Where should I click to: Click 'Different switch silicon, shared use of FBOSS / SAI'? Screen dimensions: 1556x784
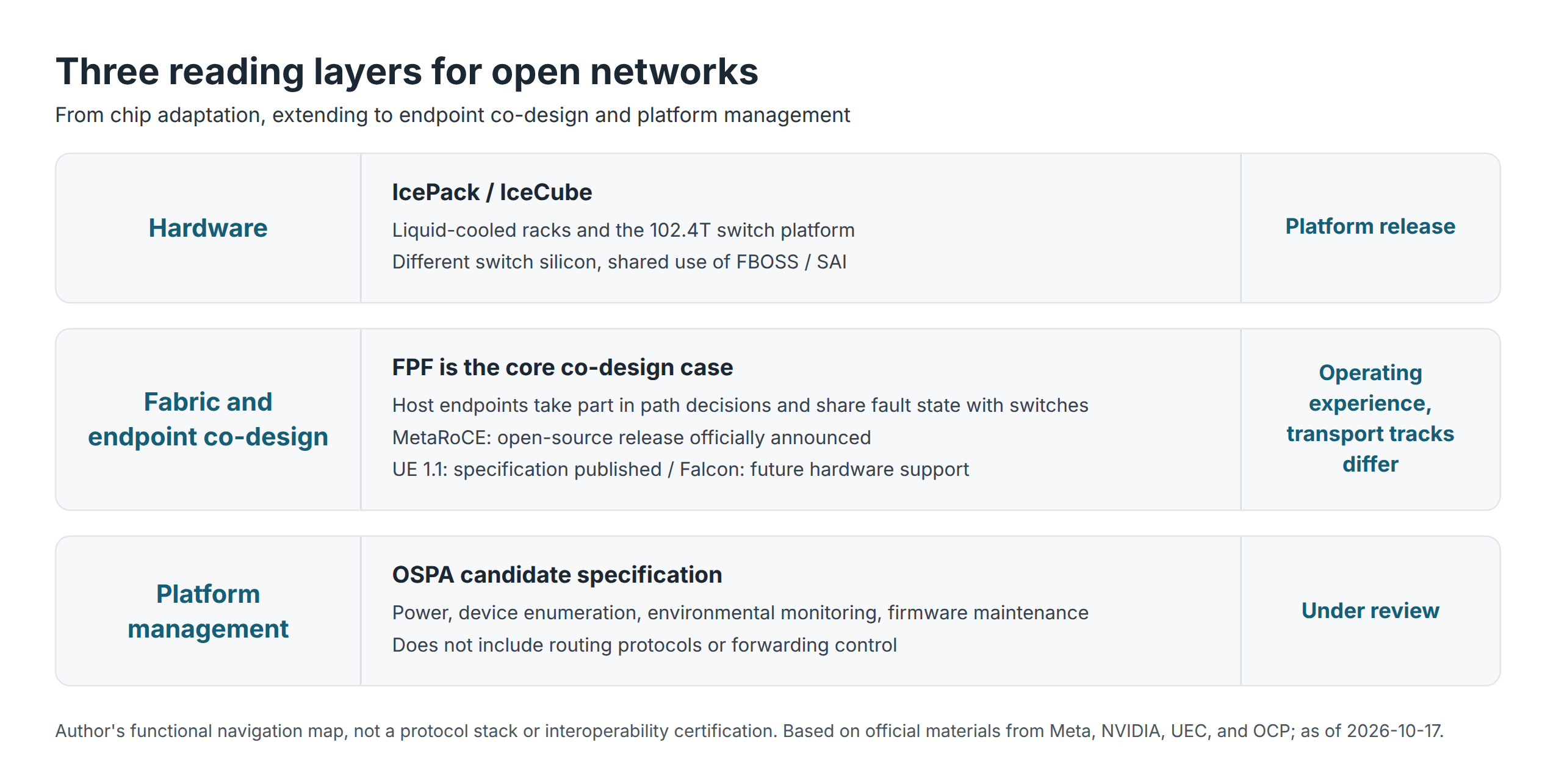point(619,262)
